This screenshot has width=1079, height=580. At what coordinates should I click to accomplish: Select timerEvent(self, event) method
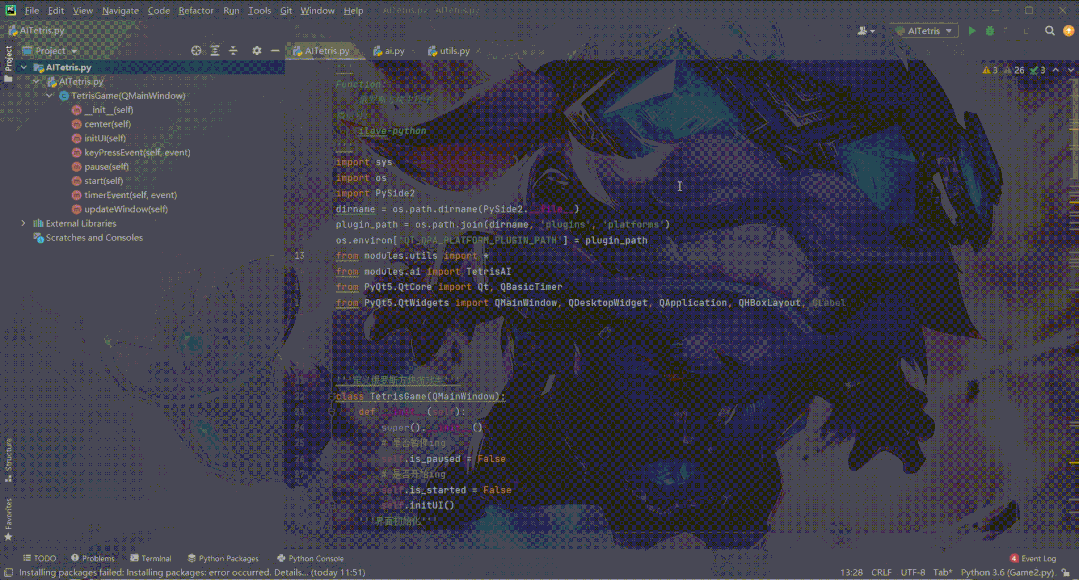pos(124,195)
